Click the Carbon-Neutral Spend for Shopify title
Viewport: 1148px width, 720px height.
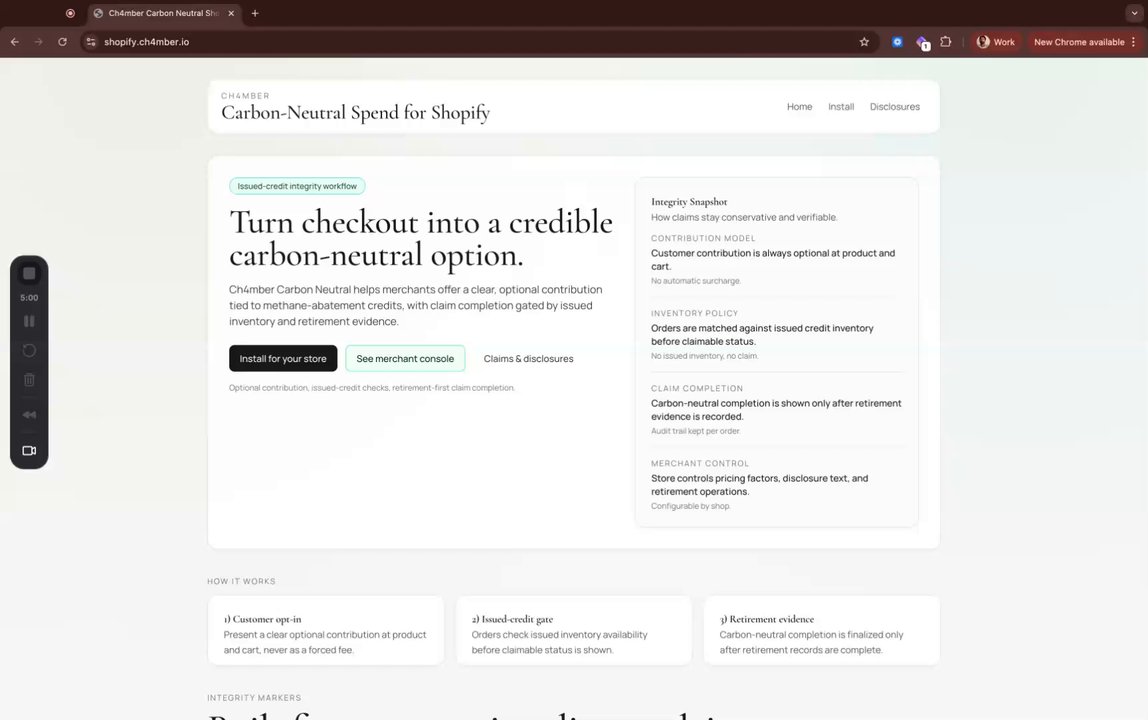(355, 112)
